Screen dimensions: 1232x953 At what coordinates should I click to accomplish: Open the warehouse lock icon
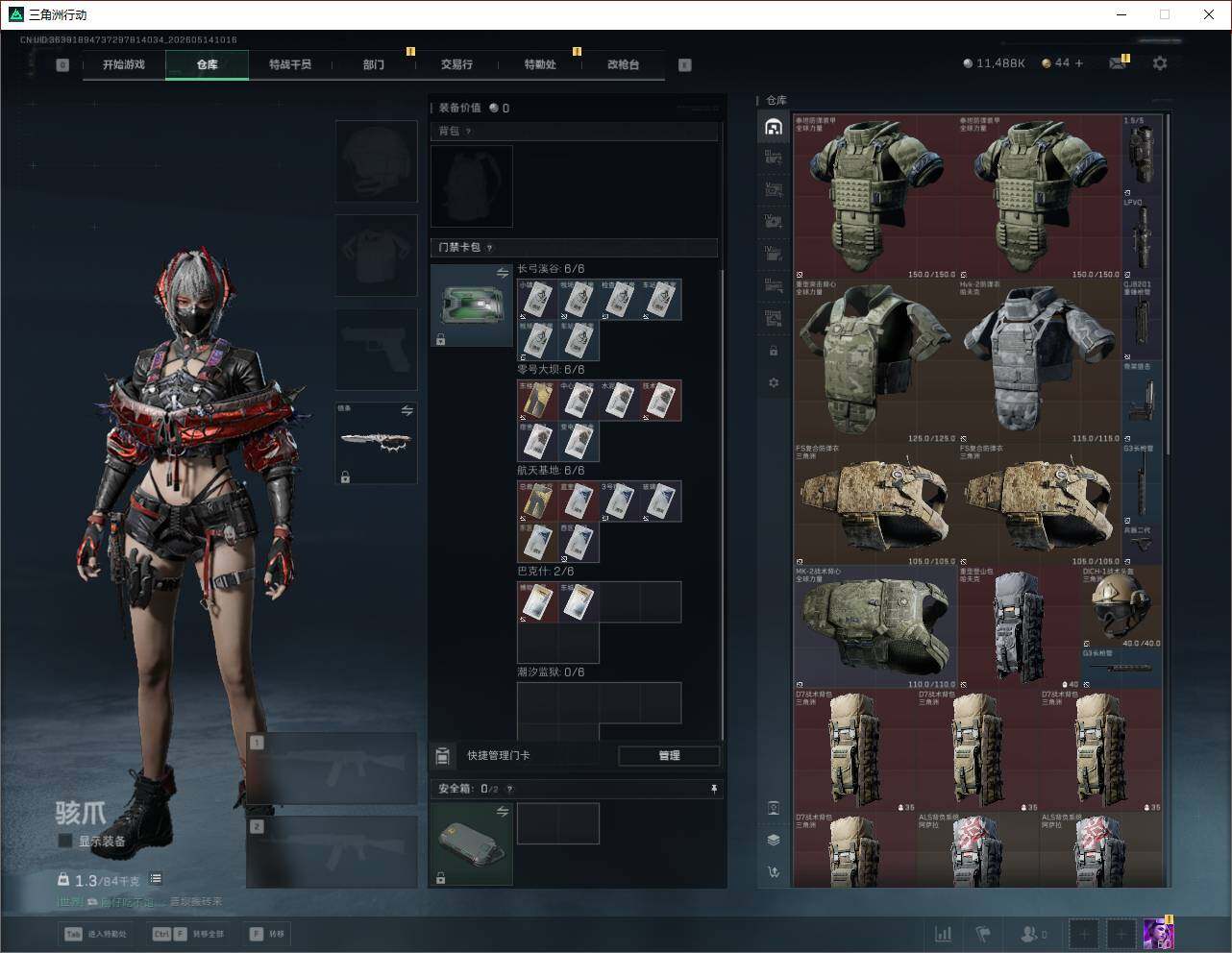774,351
